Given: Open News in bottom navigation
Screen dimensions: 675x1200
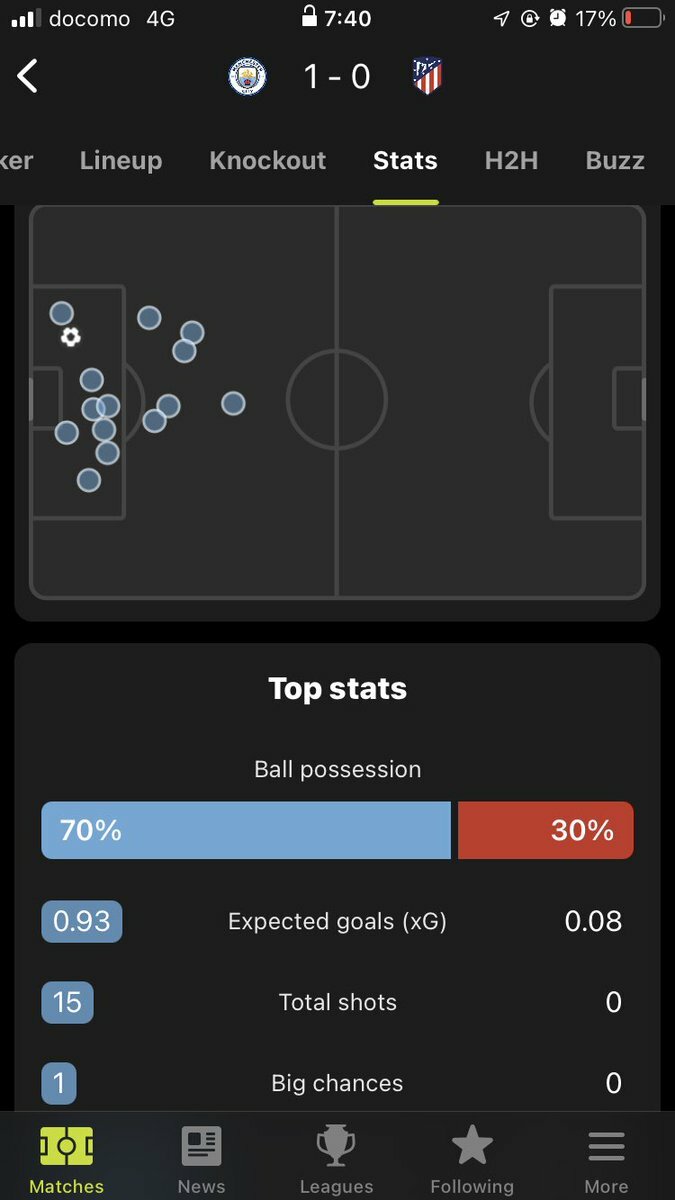Looking at the screenshot, I should [x=201, y=1160].
